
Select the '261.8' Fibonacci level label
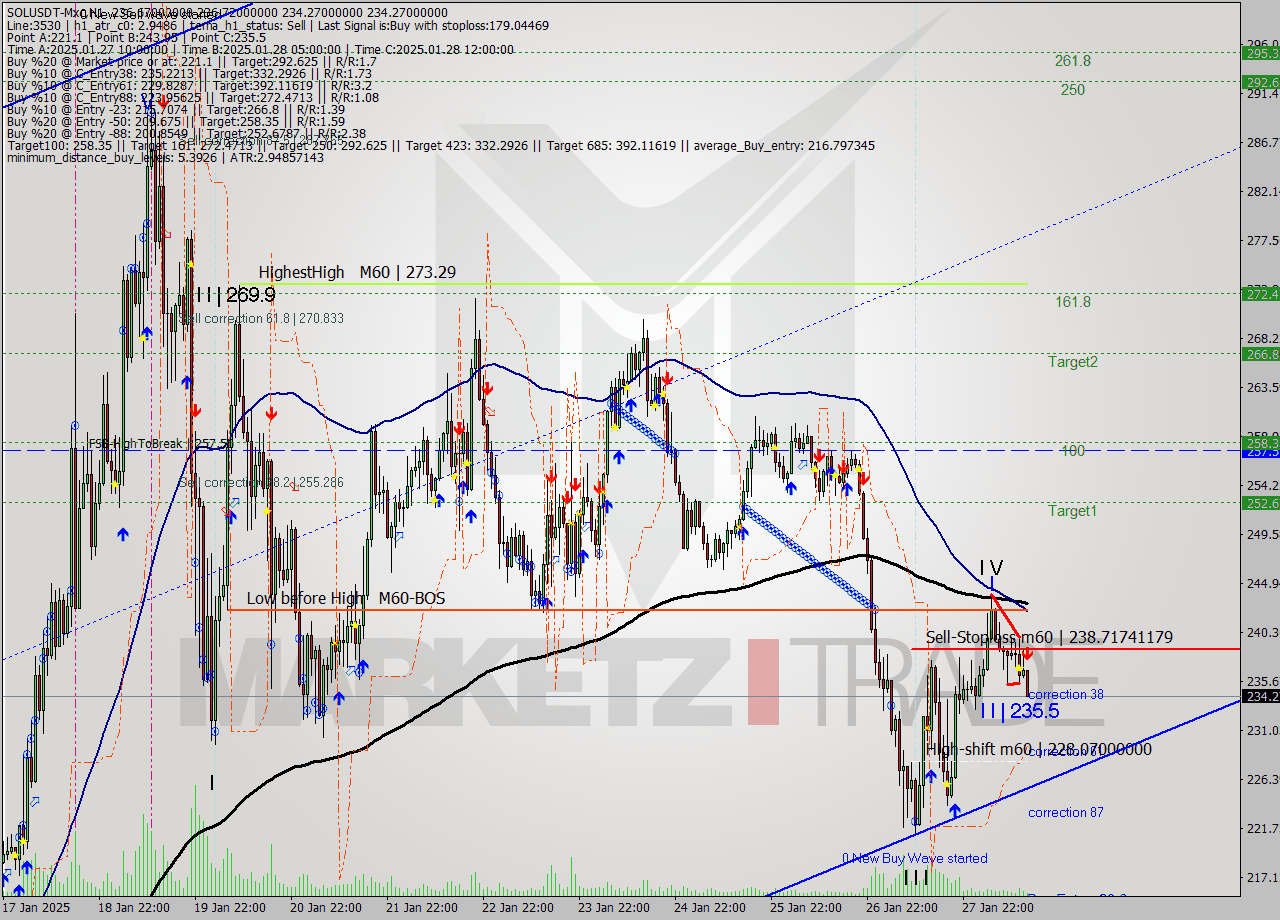coord(1073,61)
